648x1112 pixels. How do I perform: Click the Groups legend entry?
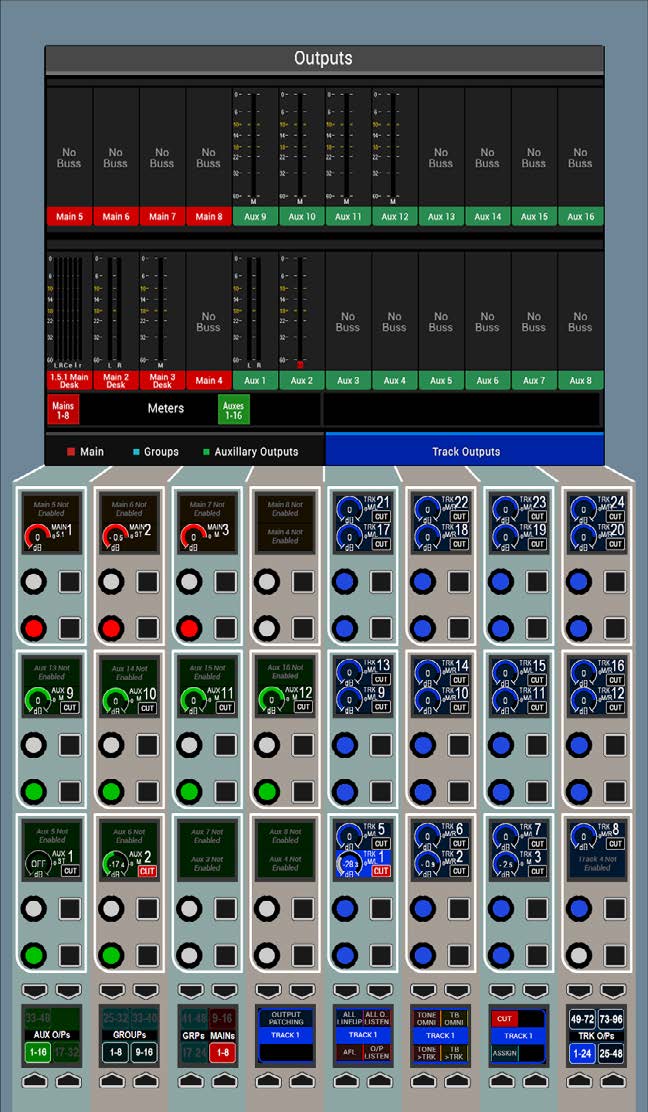click(x=155, y=451)
